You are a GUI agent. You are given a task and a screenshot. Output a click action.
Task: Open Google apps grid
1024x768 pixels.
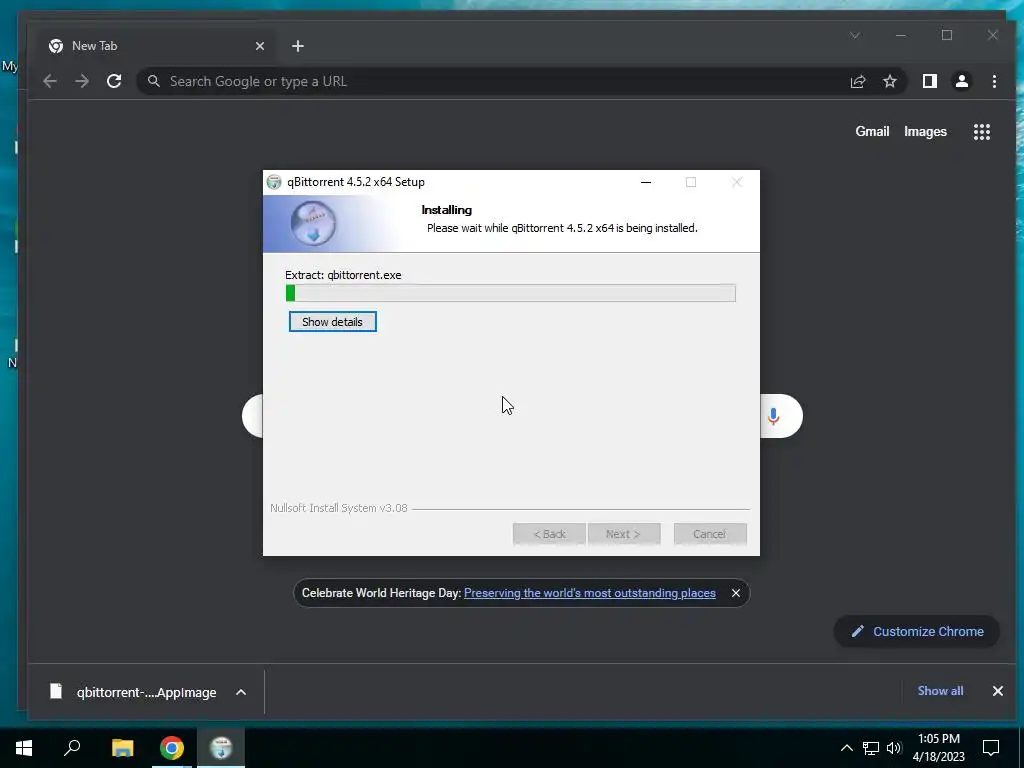[x=982, y=132]
